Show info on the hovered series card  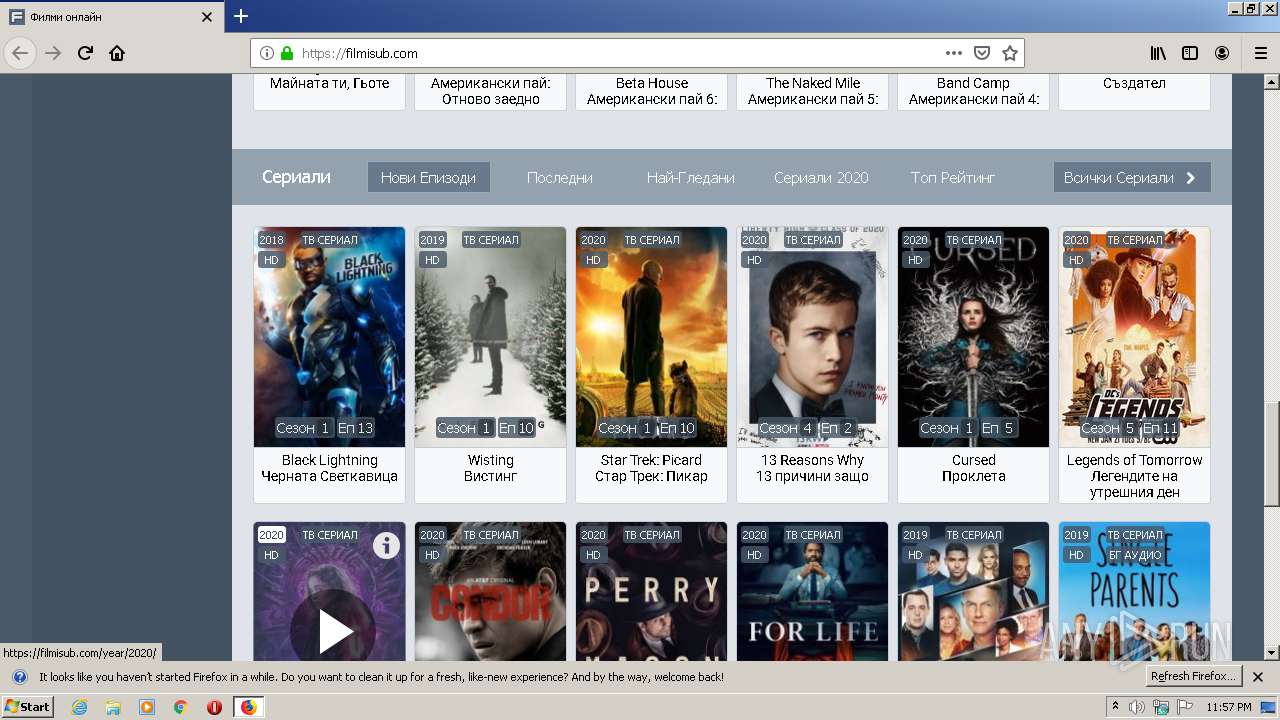click(386, 545)
